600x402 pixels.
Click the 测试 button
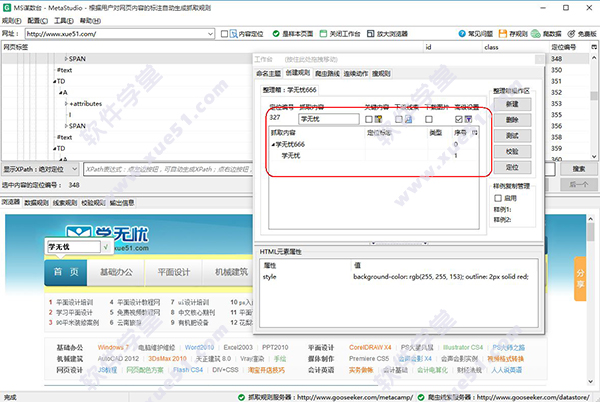[x=512, y=136]
